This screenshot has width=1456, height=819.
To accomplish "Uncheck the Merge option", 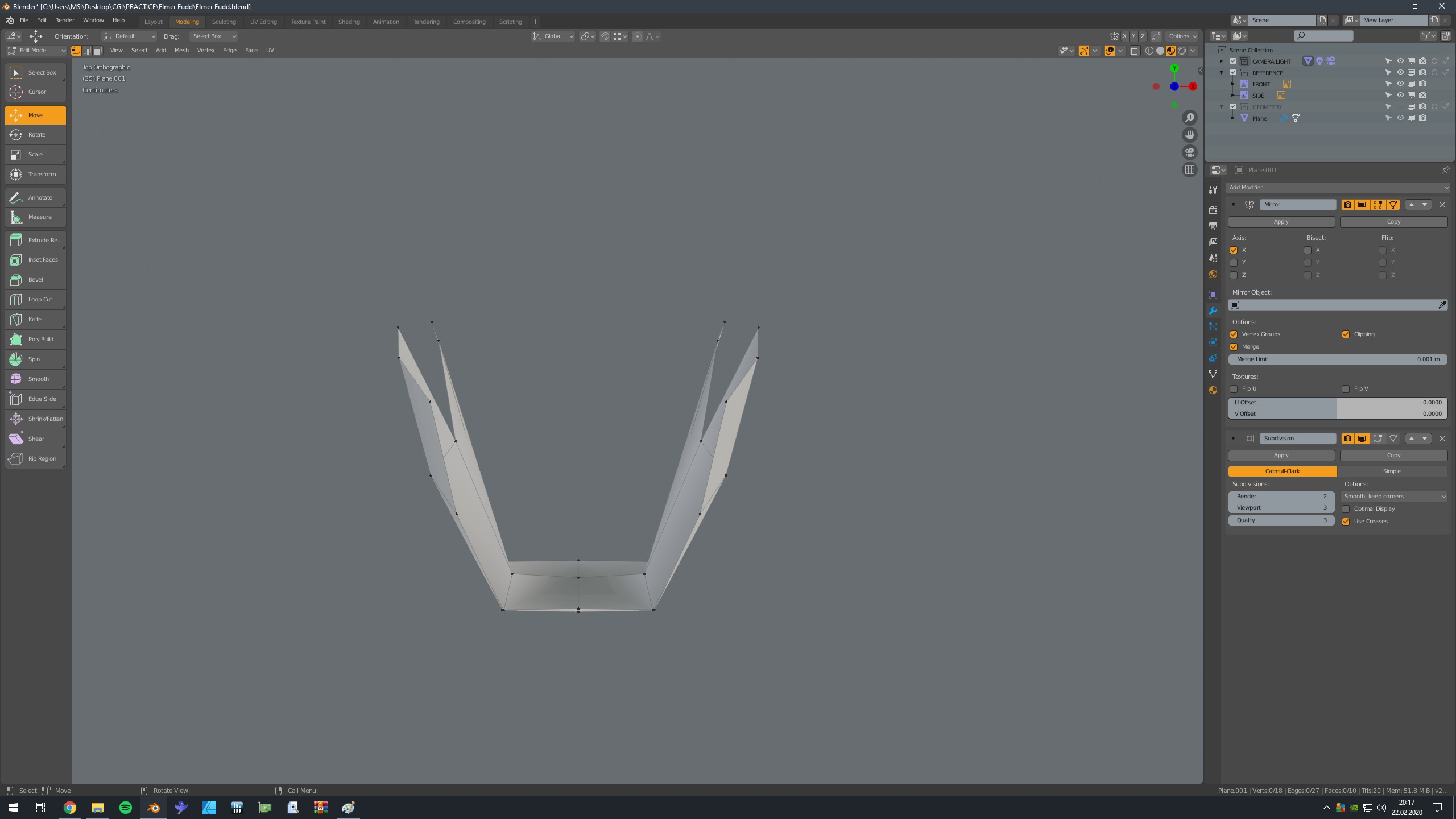I will coord(1234,347).
